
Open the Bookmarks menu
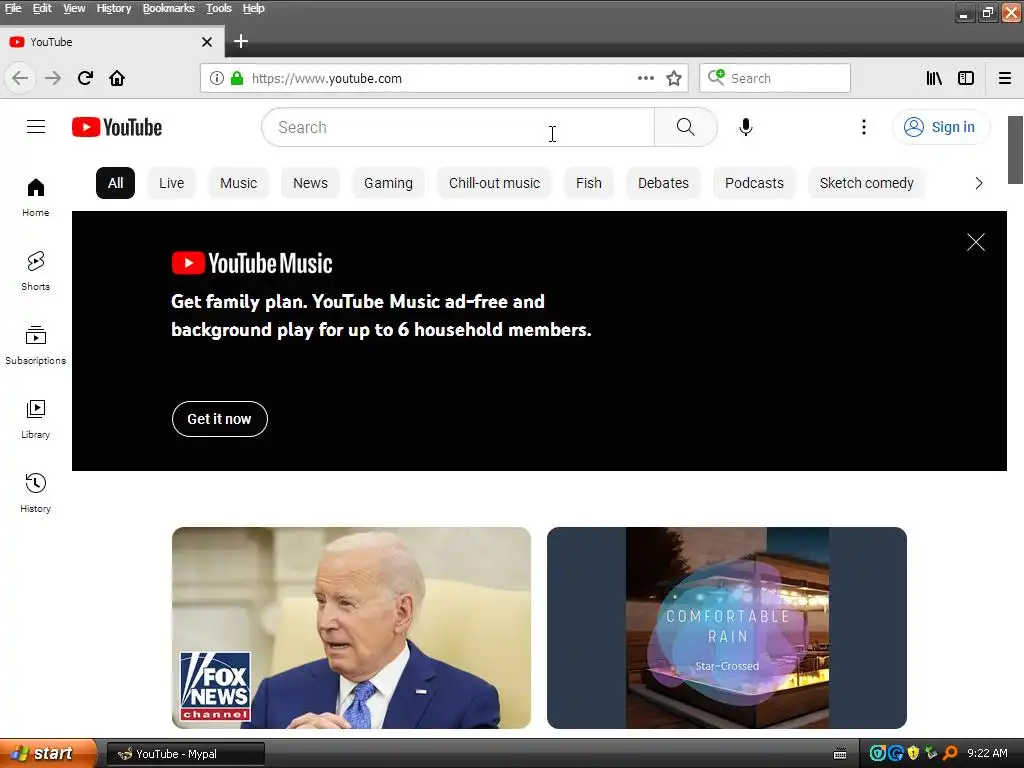168,8
